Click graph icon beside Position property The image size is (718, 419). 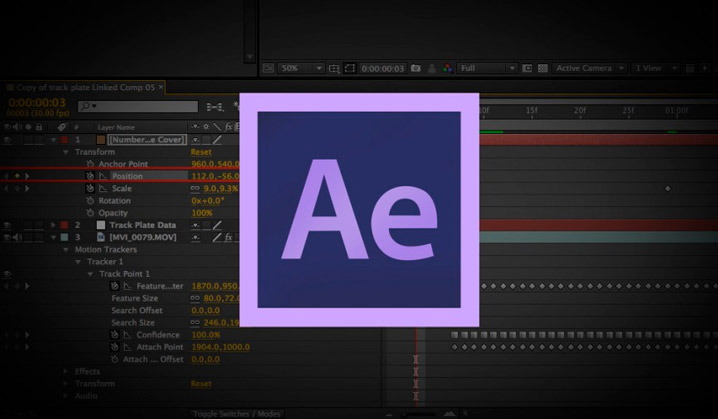coord(103,176)
